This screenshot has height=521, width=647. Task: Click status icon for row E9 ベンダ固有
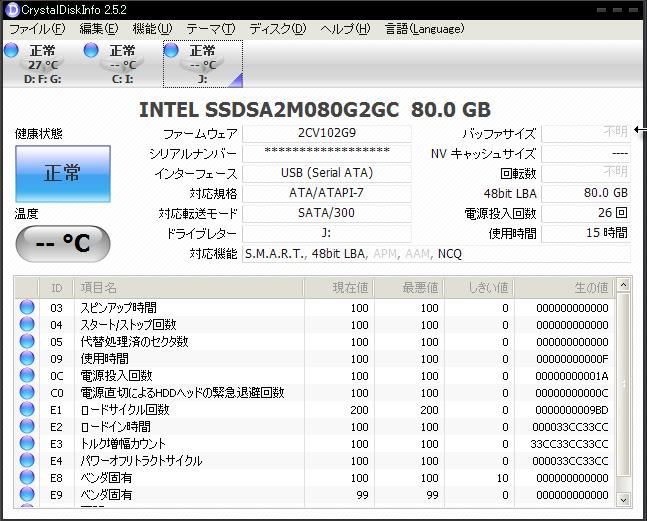click(27, 494)
